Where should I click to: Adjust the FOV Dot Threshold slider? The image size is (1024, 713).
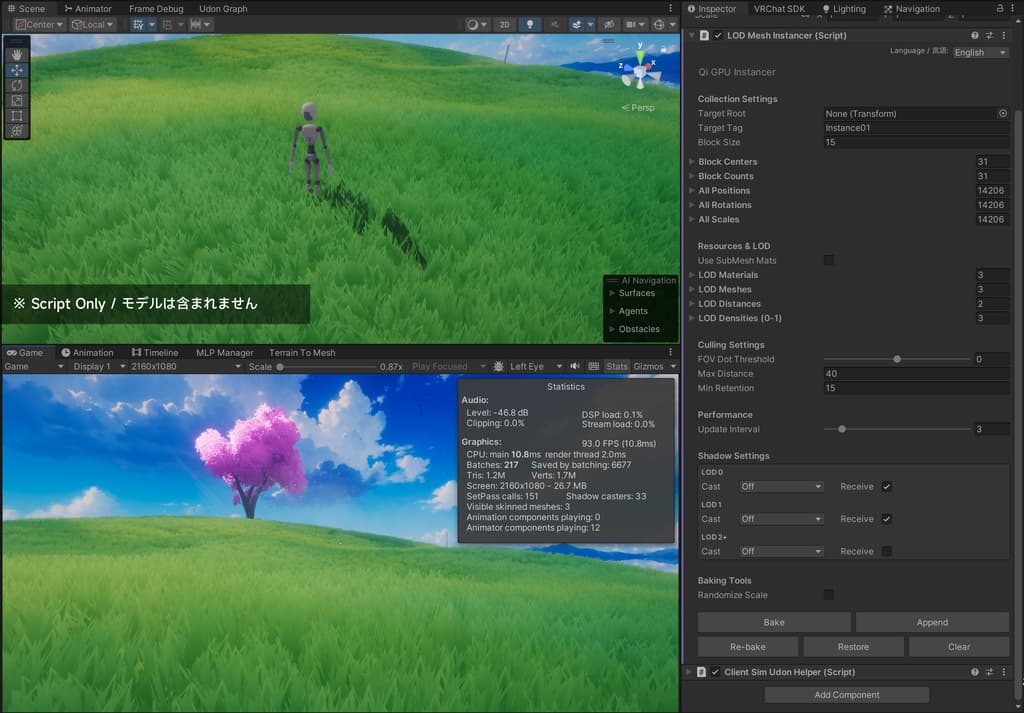(x=897, y=359)
